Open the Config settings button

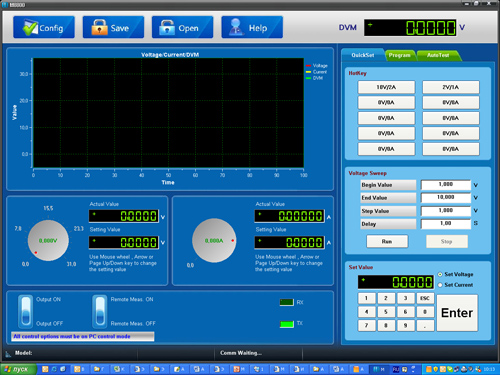44,27
